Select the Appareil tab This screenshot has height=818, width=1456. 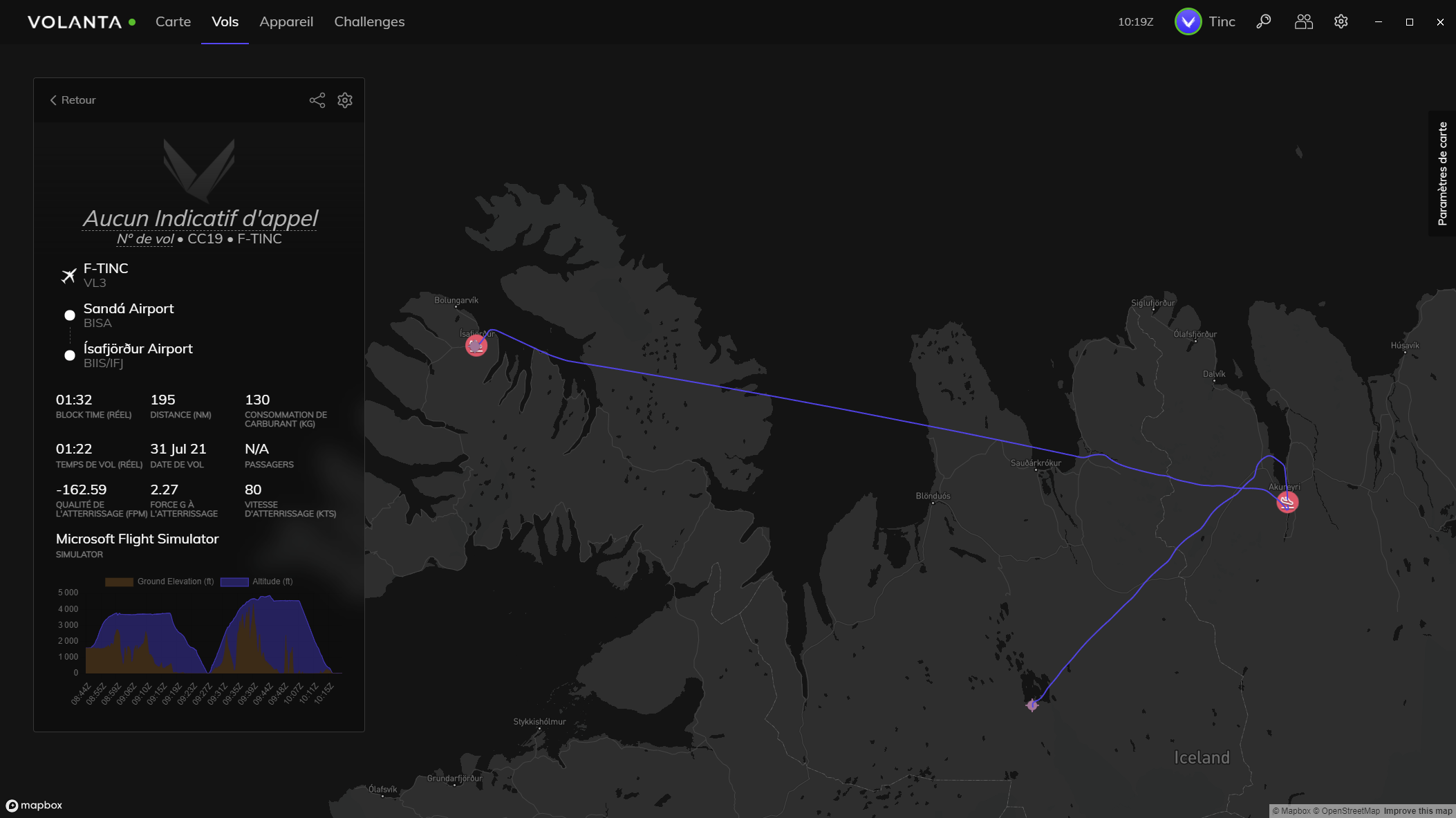pos(286,21)
